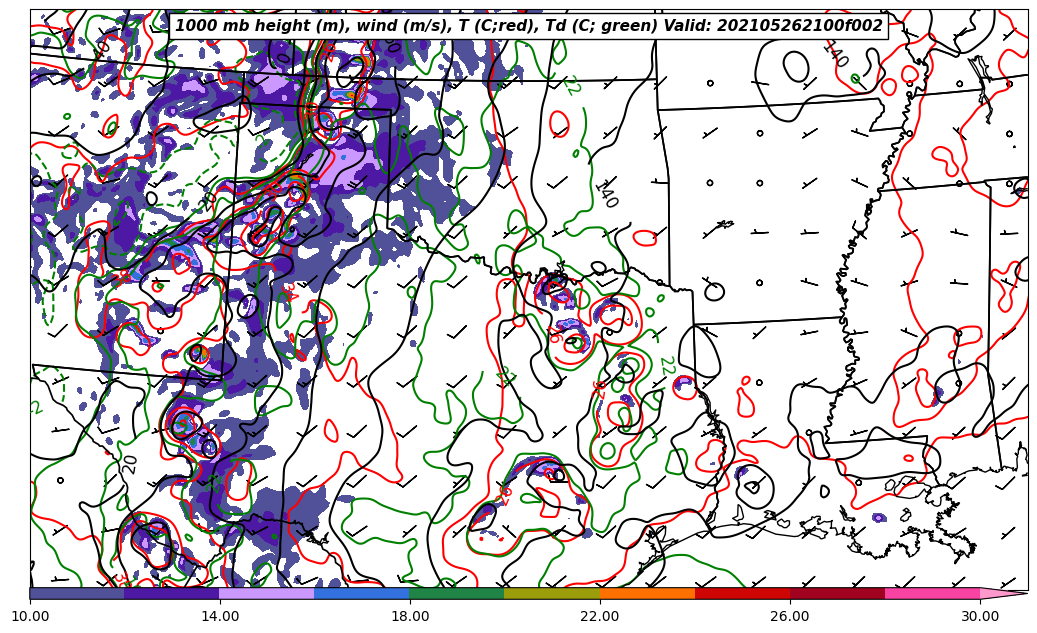
Task: Select the lavender colorbar segment
Action: [267, 593]
